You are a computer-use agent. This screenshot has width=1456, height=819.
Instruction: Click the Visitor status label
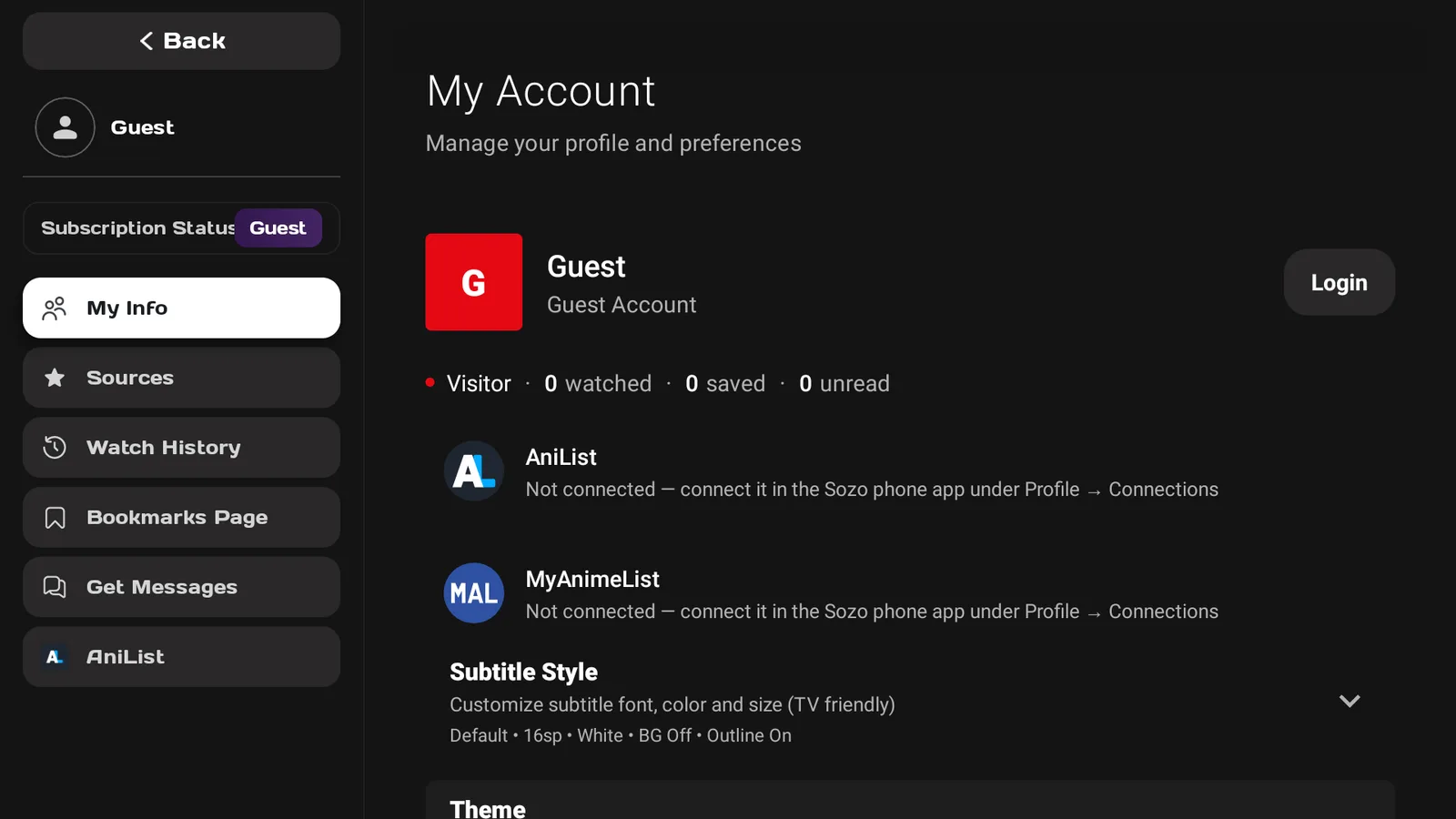[479, 384]
